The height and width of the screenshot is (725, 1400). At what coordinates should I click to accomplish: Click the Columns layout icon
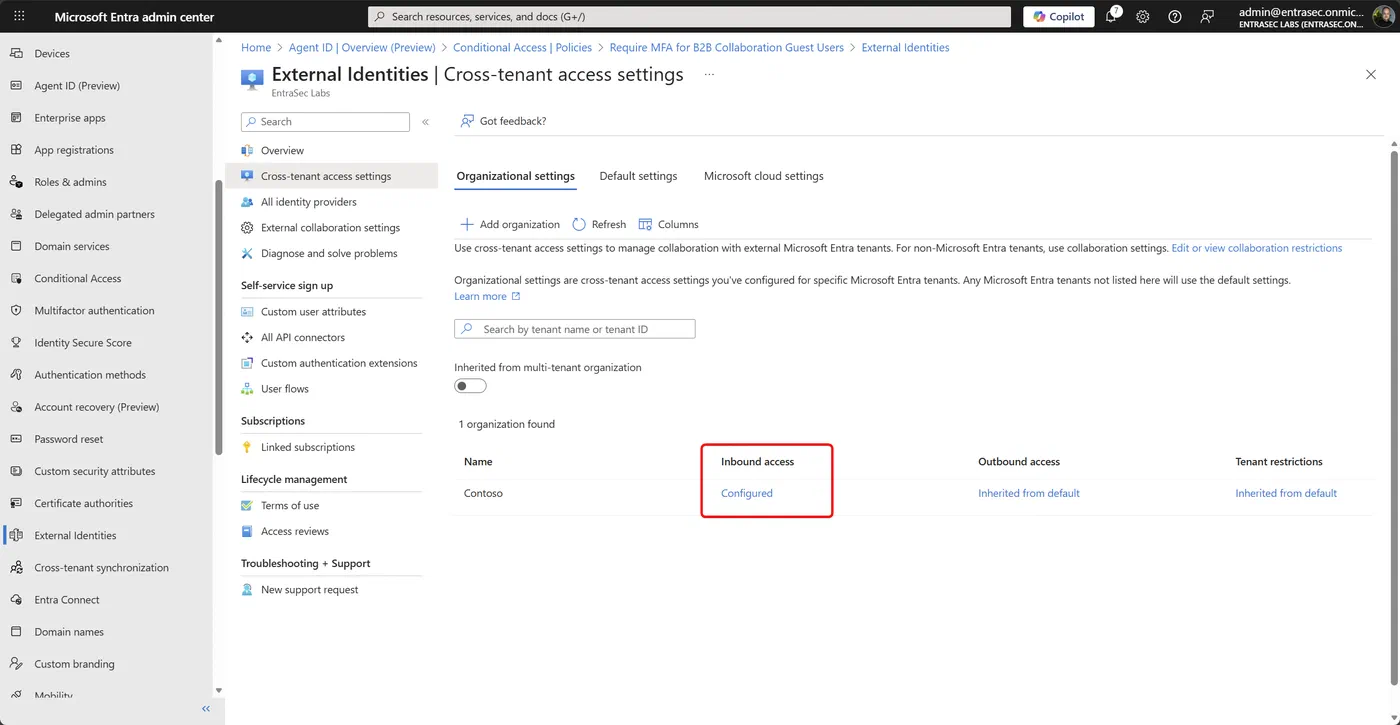pos(645,225)
